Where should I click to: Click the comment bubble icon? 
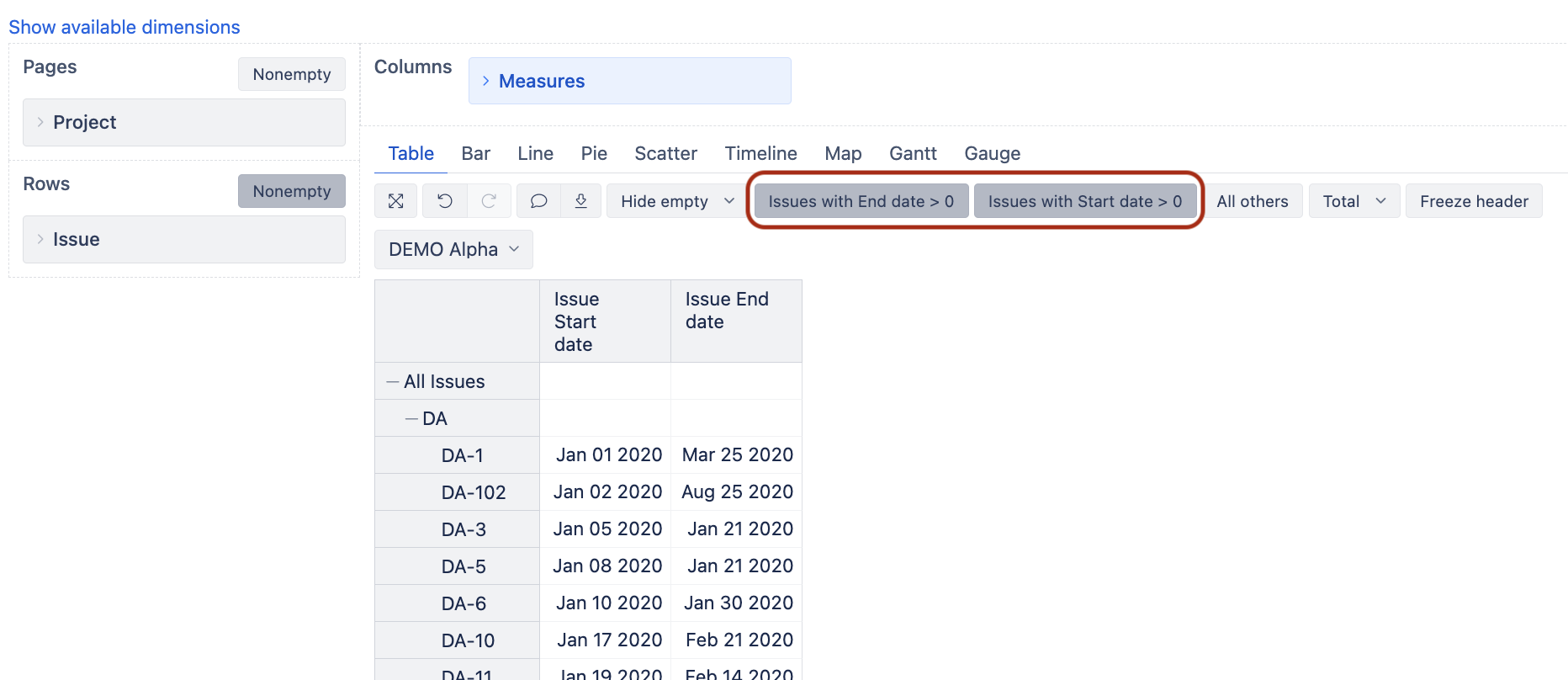click(x=538, y=201)
